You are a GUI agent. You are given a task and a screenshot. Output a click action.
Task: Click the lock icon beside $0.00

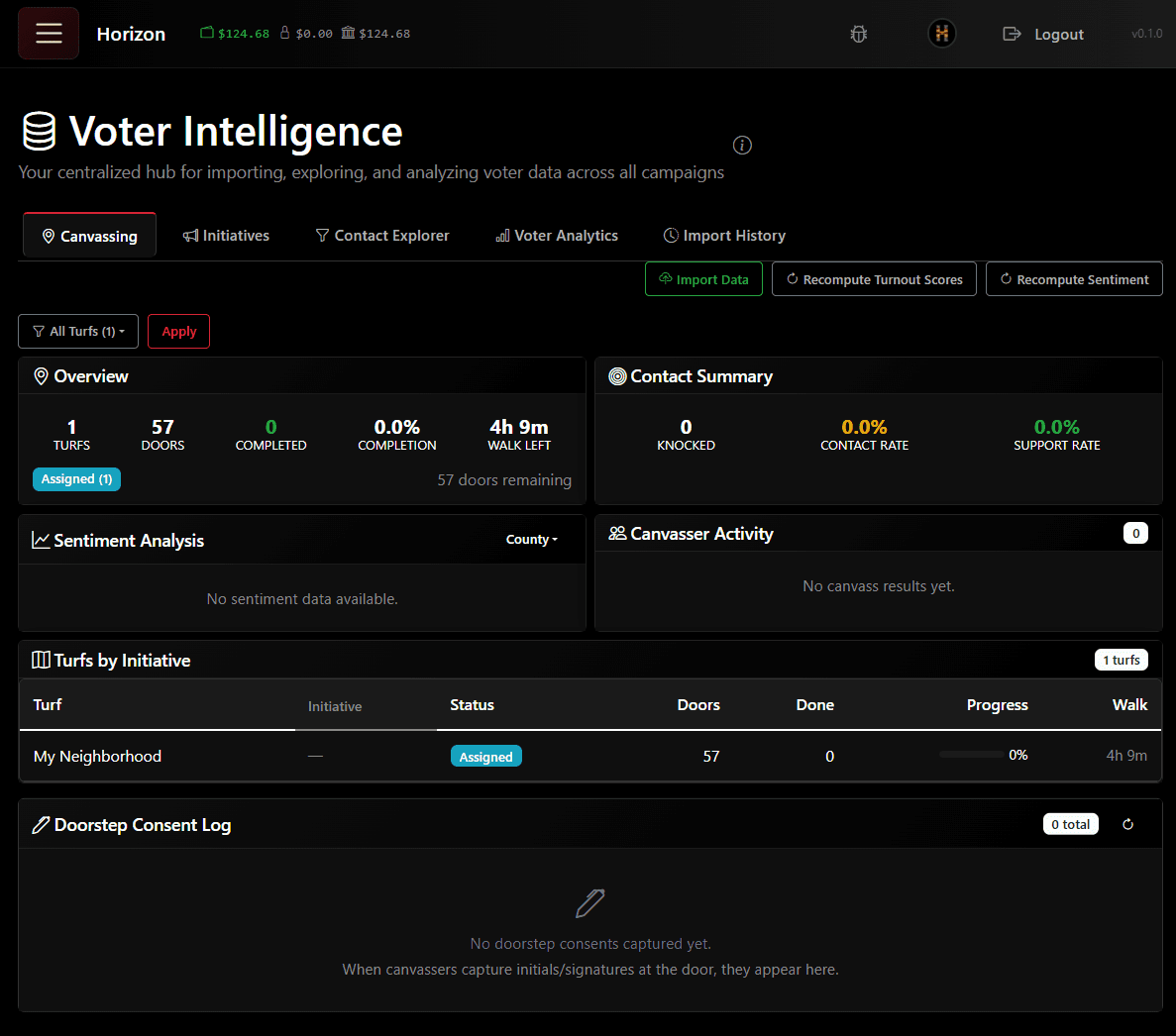[285, 33]
